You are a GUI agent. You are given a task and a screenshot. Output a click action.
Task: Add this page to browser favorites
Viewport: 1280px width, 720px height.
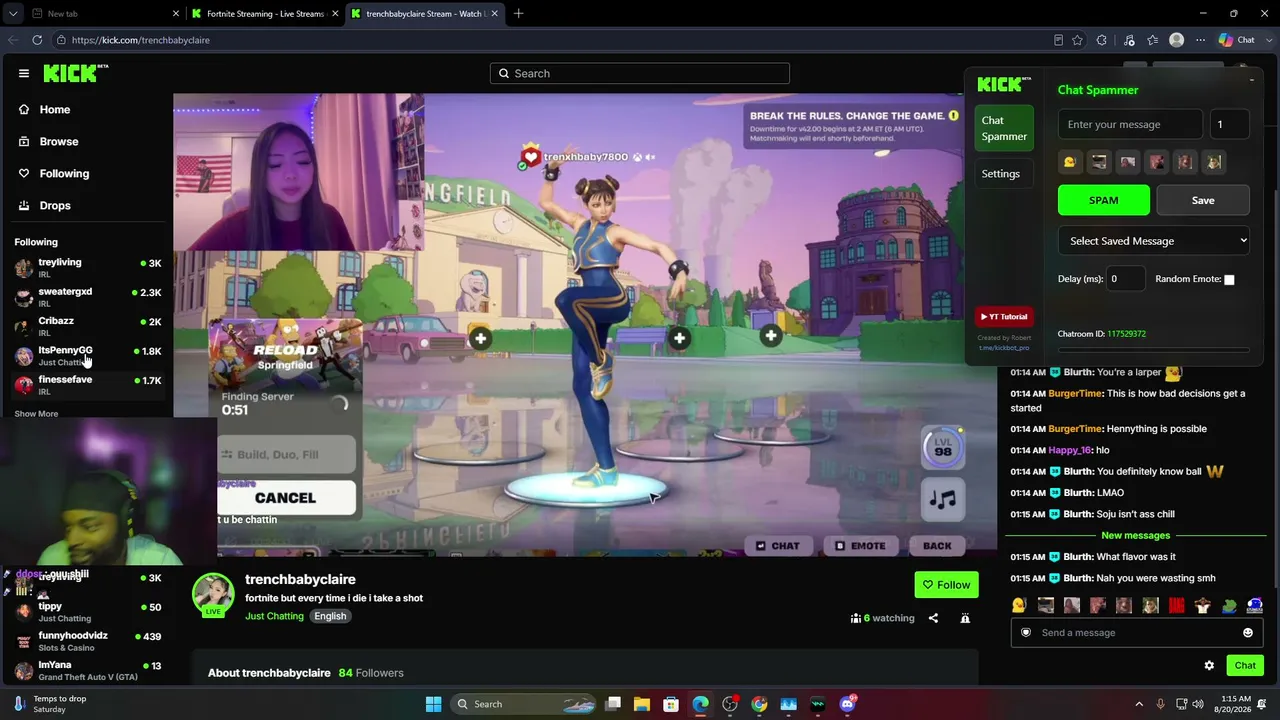[1077, 40]
